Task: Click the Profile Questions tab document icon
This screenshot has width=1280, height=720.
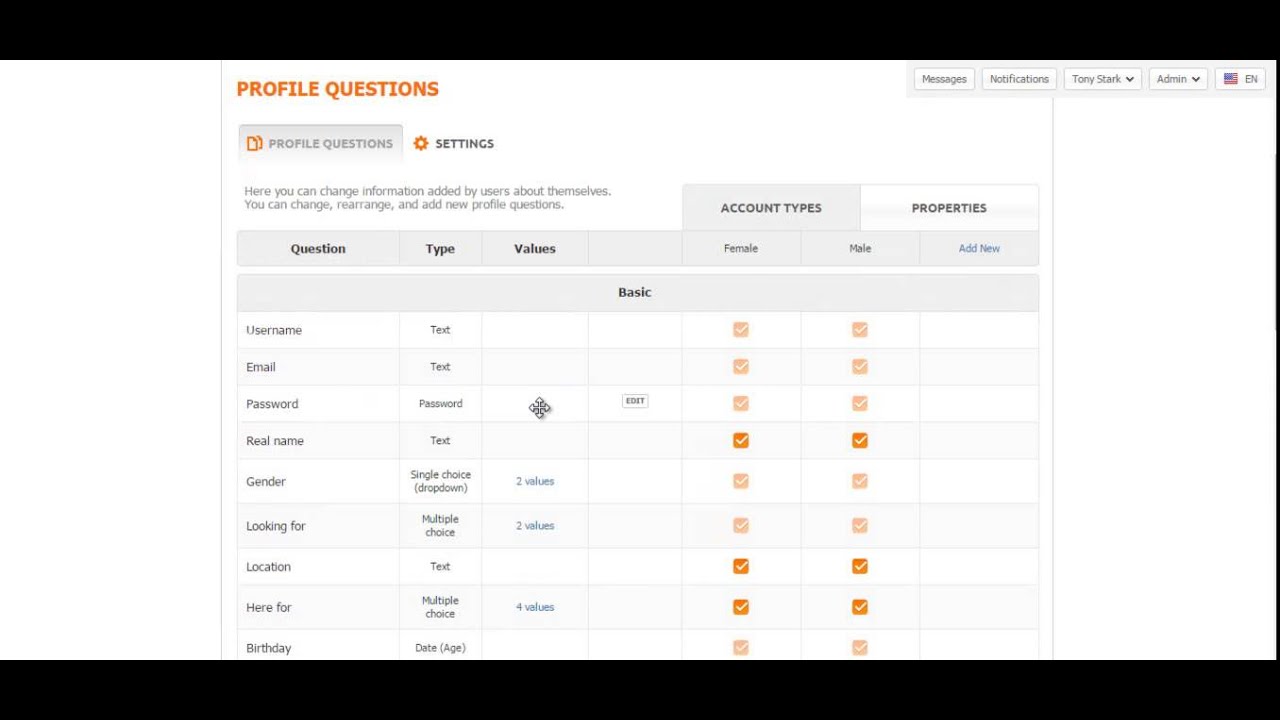Action: click(x=255, y=143)
